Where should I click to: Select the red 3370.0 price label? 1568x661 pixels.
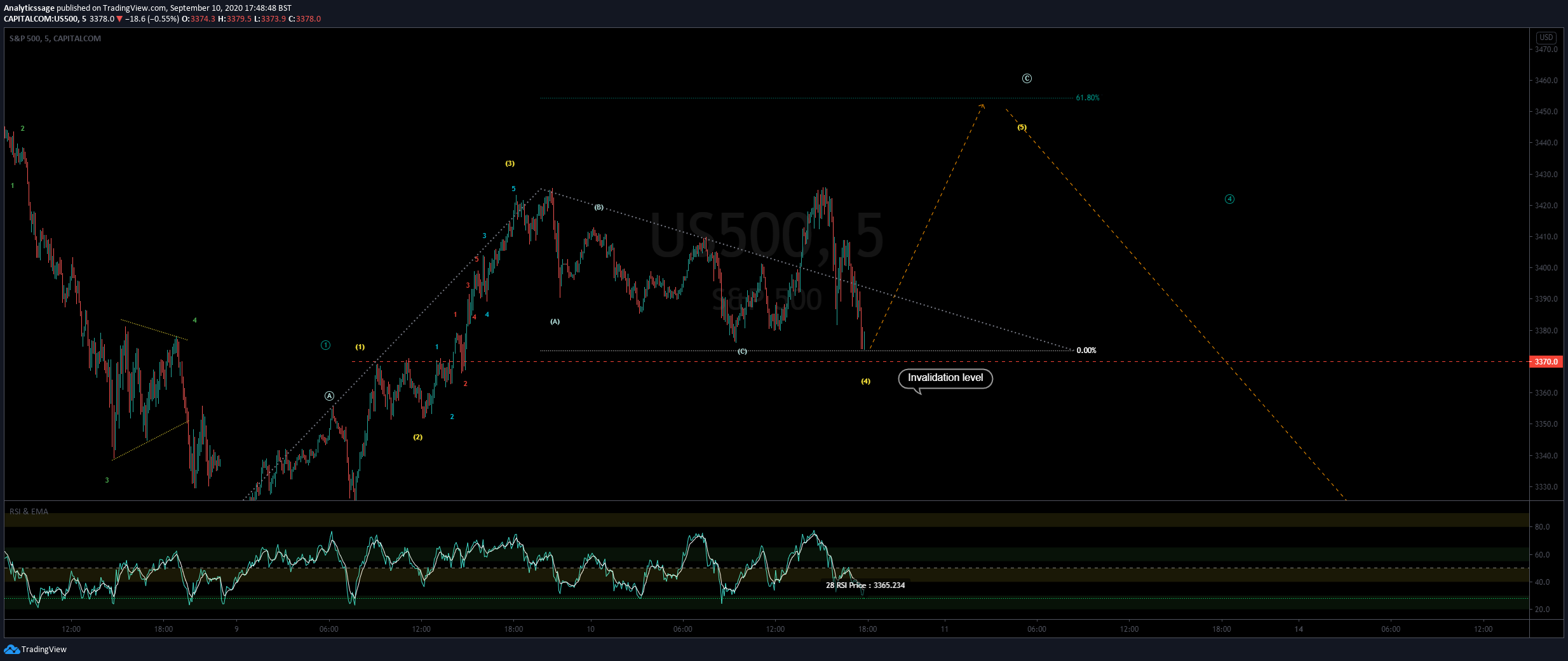pyautogui.click(x=1546, y=362)
